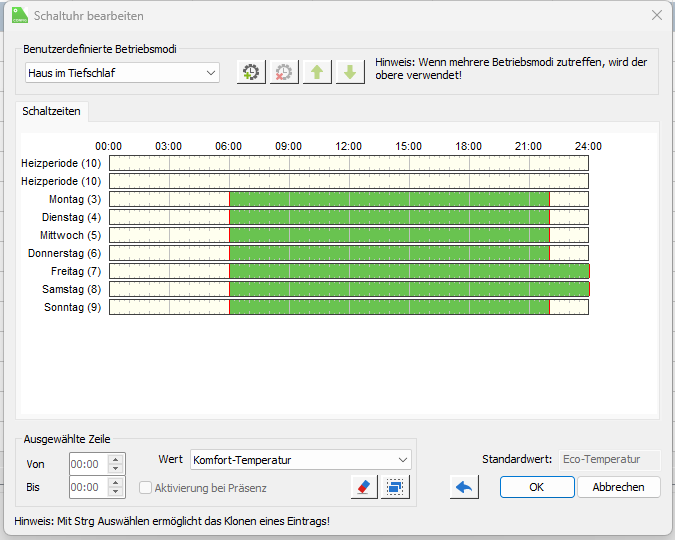
Task: Move operating mode up with green arrow
Action: [317, 73]
